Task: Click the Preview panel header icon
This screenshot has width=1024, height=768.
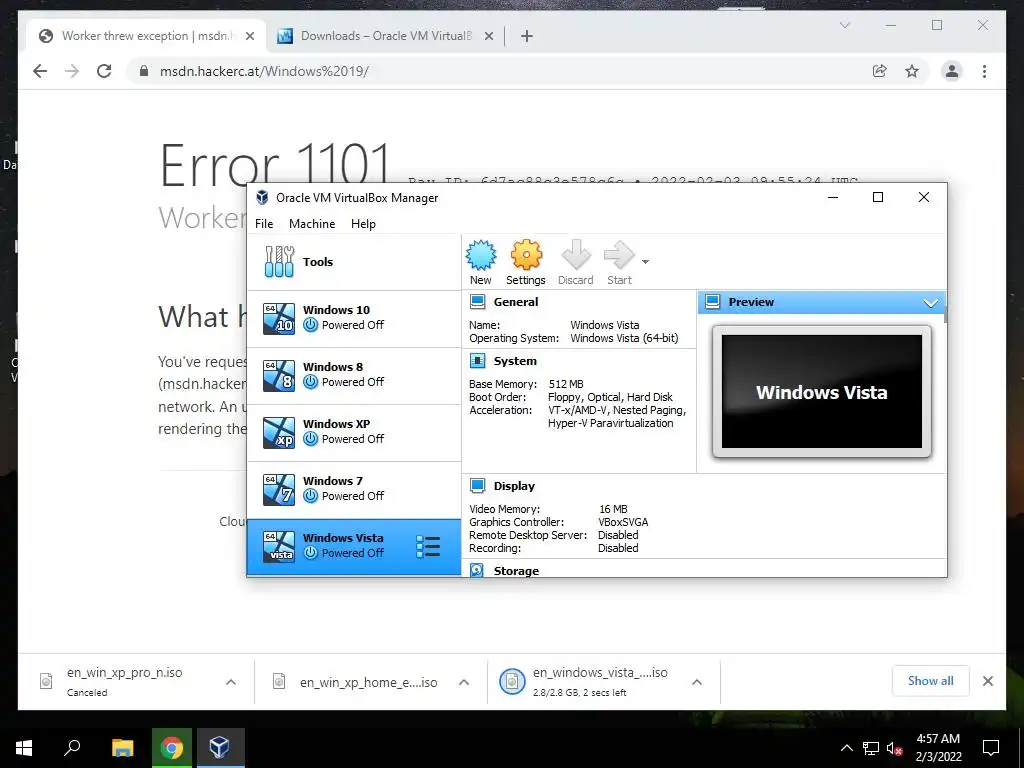Action: coord(713,302)
